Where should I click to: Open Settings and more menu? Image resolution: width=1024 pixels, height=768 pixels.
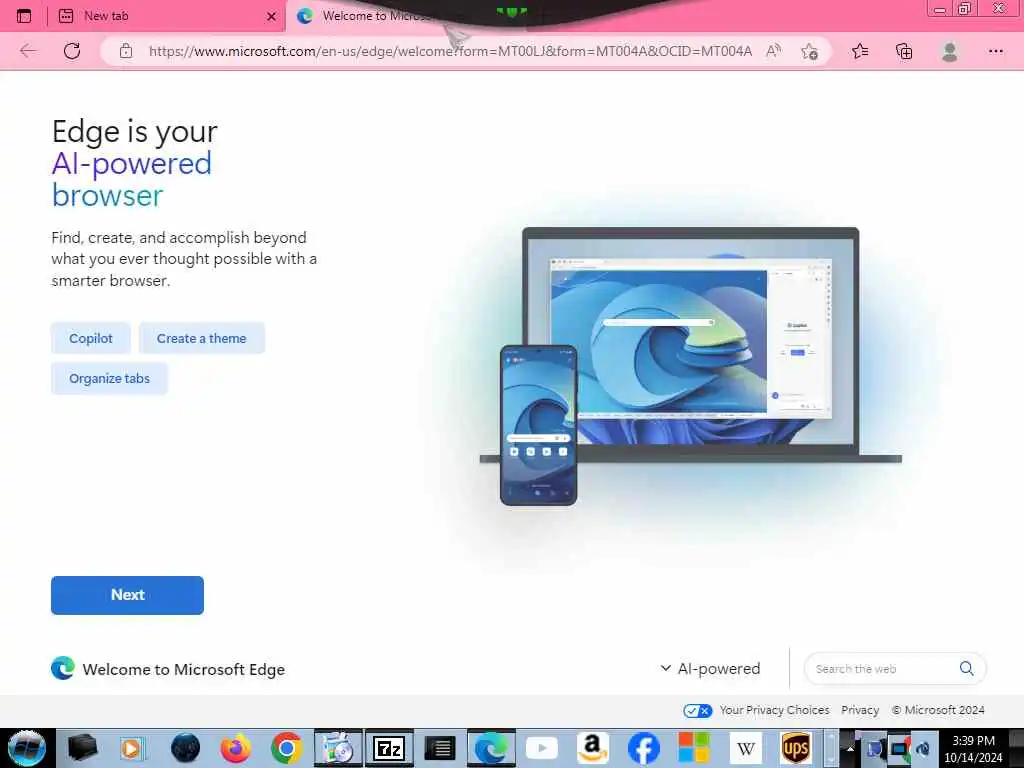pos(995,51)
